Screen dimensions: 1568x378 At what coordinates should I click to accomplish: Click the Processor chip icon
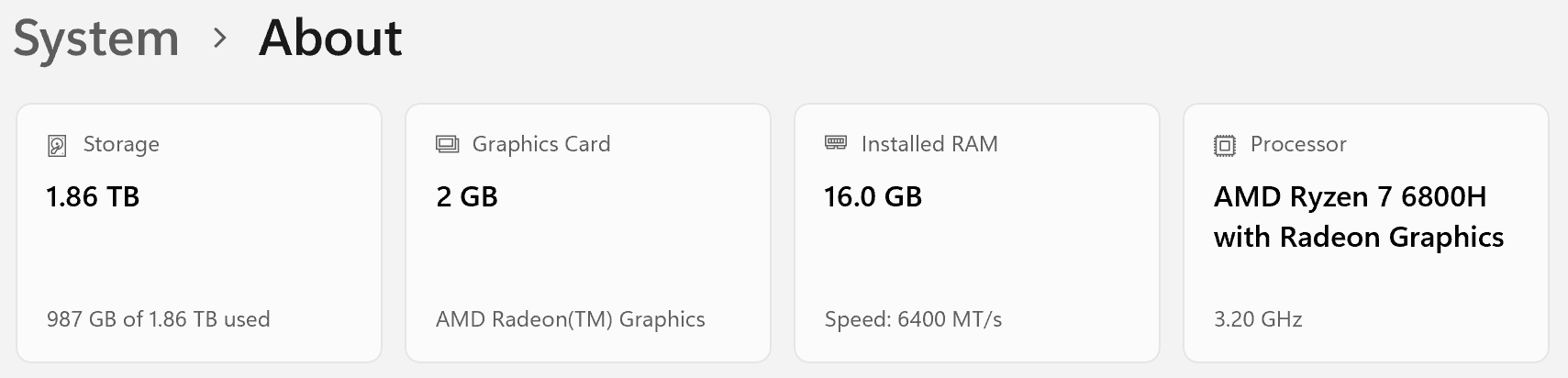click(1225, 145)
